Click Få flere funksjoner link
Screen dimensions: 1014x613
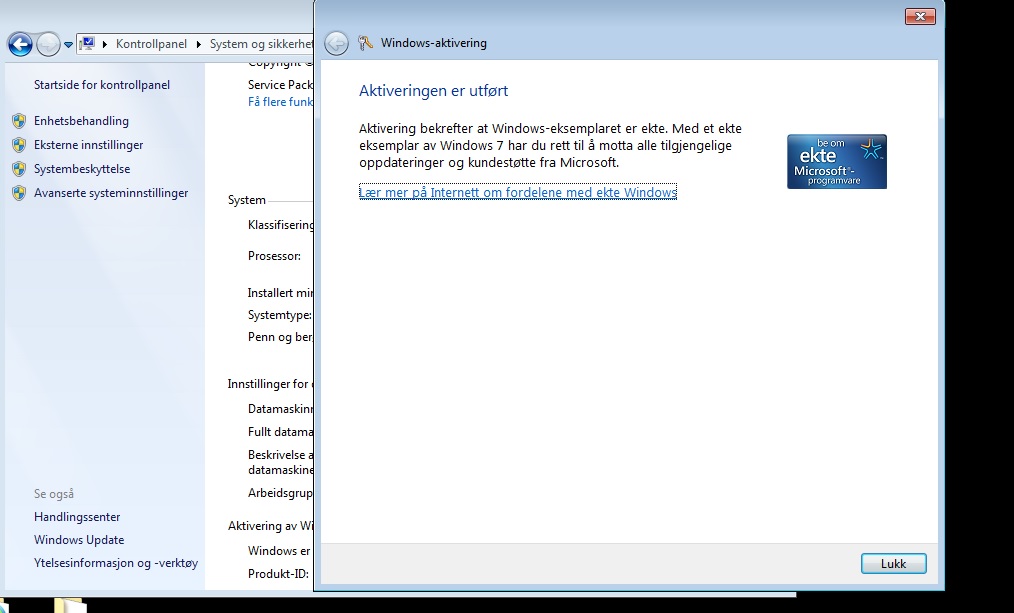(x=281, y=102)
